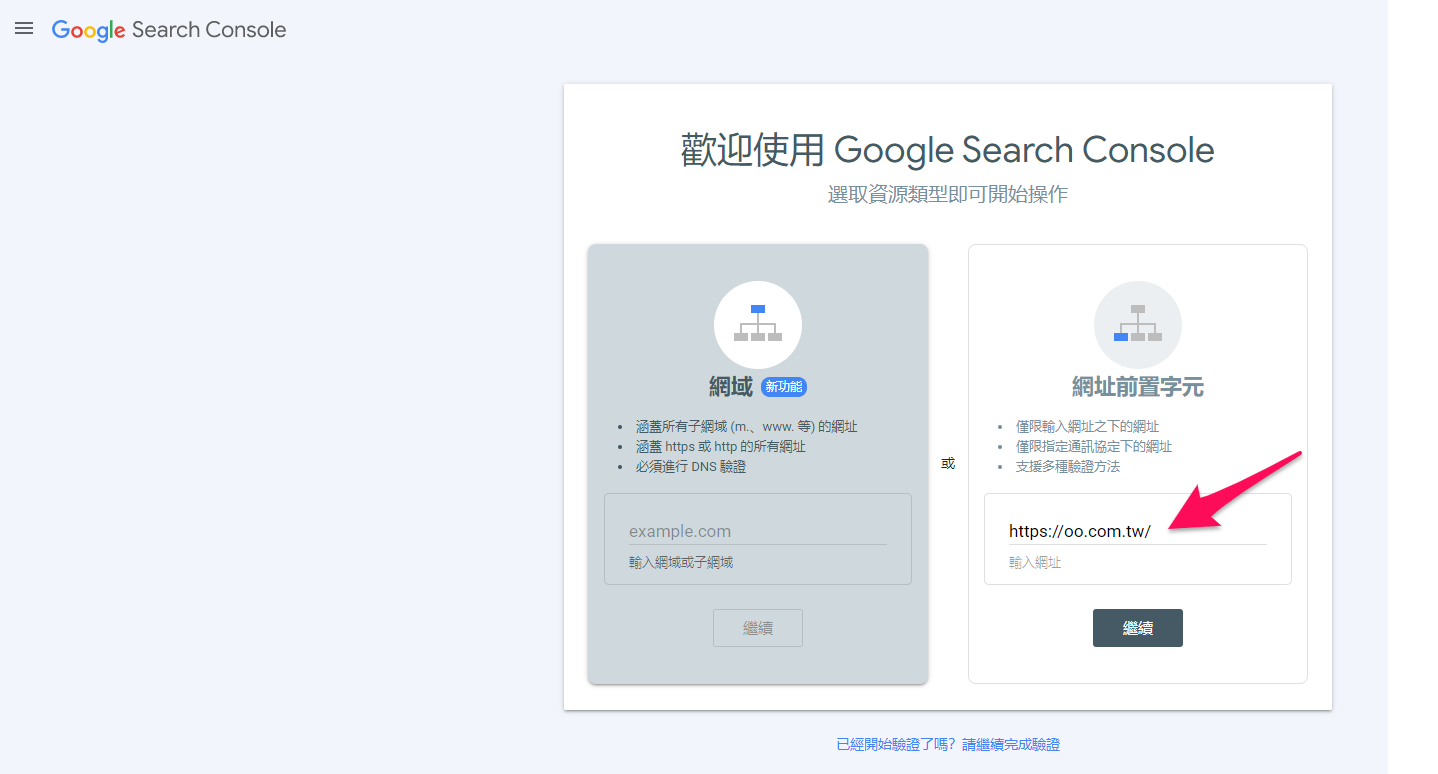
Task: Click 繼續 under the URL prefix card
Action: [1138, 628]
